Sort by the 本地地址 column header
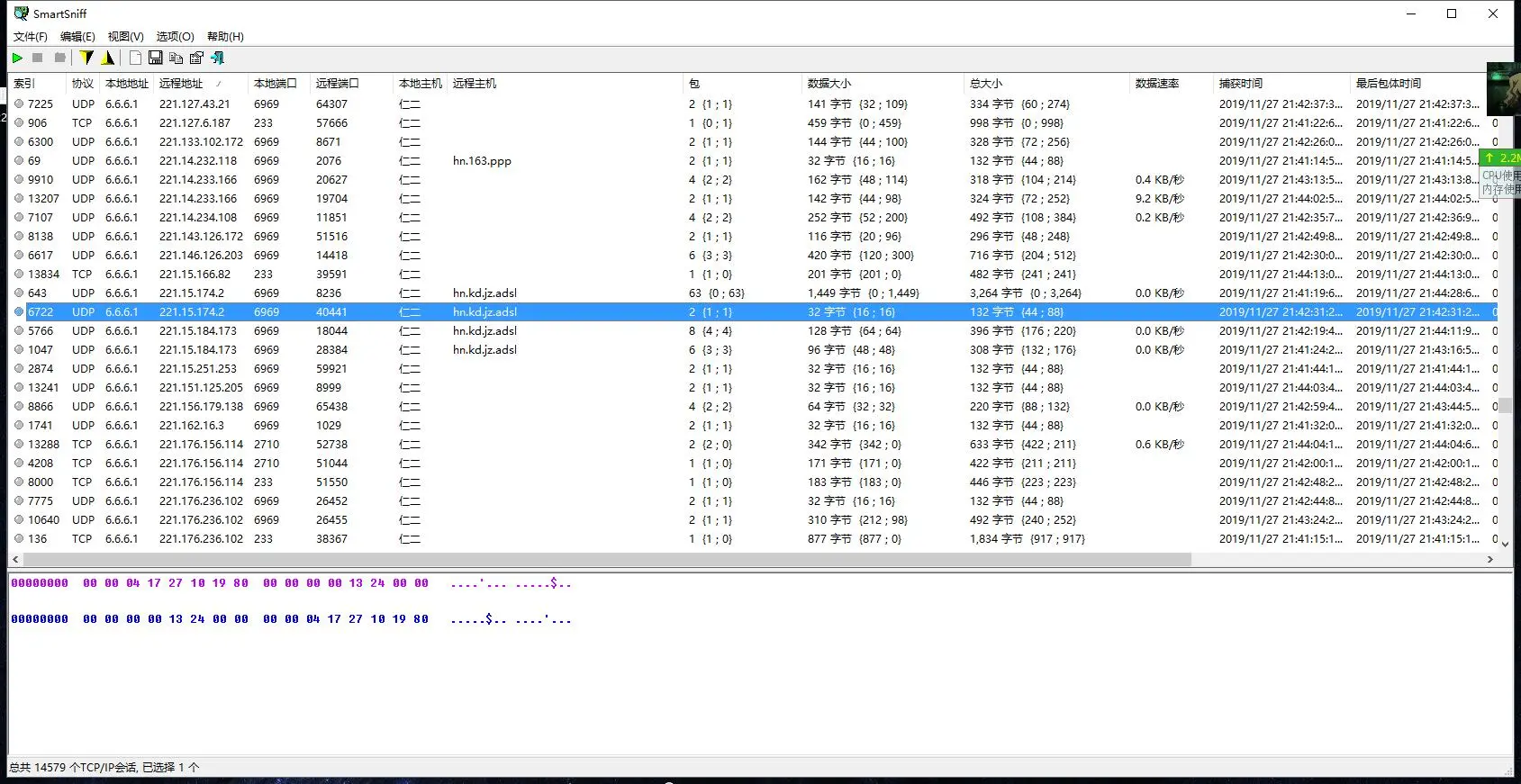 [x=127, y=83]
